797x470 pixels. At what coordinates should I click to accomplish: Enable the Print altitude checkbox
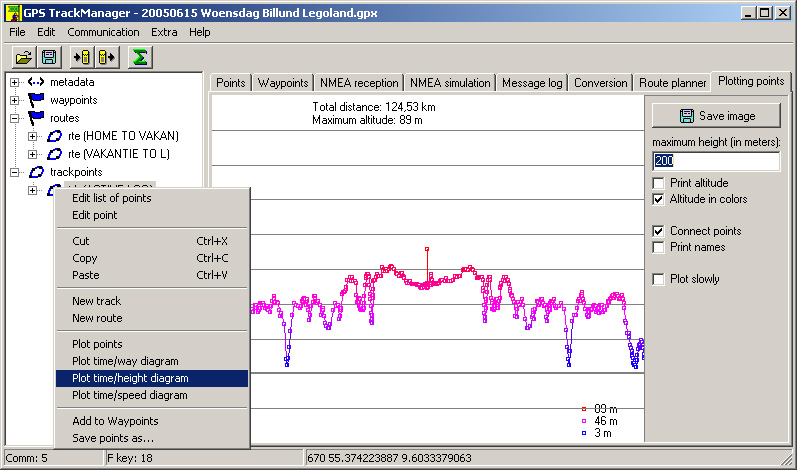pyautogui.click(x=658, y=183)
